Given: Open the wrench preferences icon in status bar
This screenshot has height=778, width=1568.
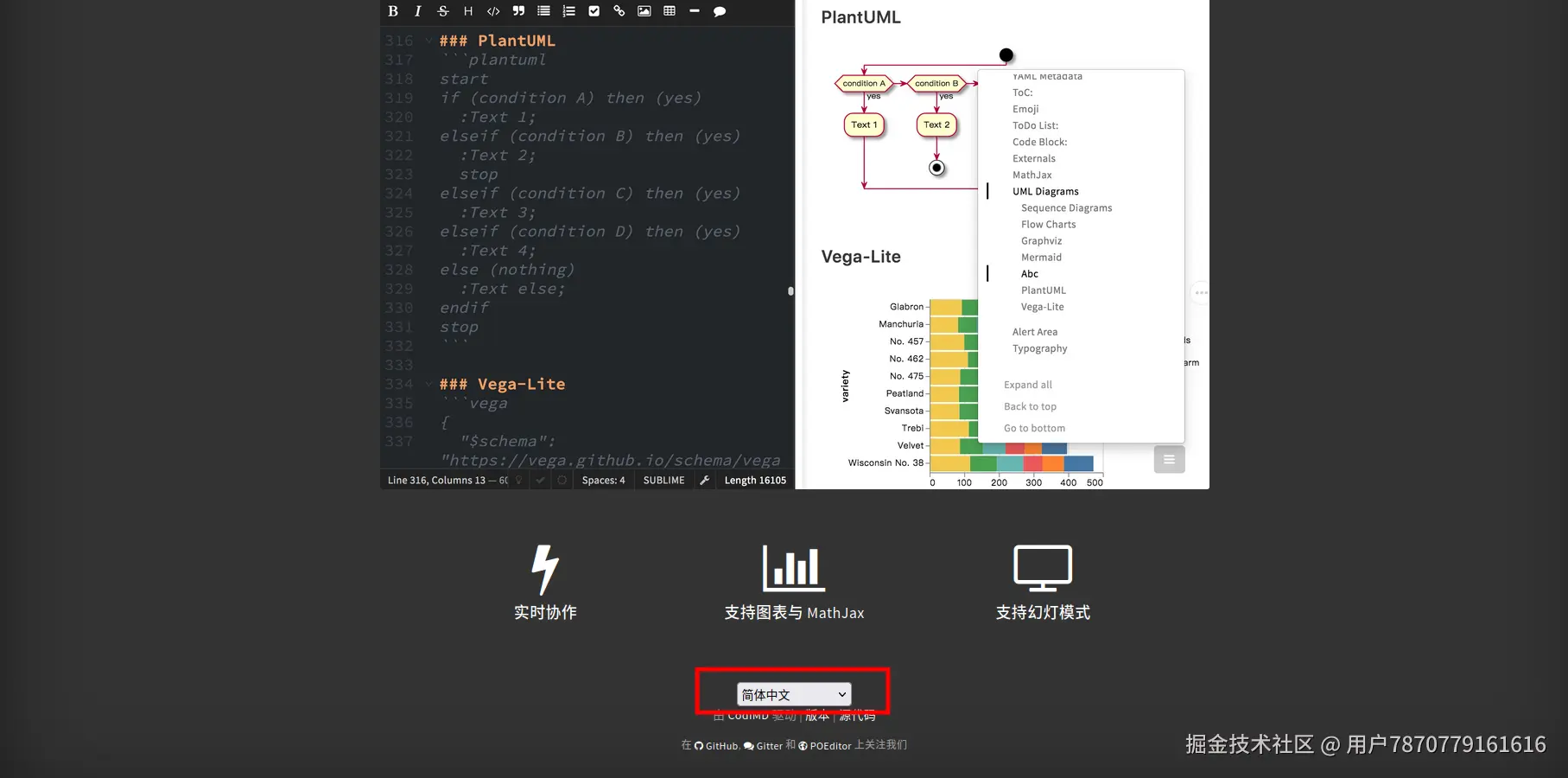Looking at the screenshot, I should 705,480.
